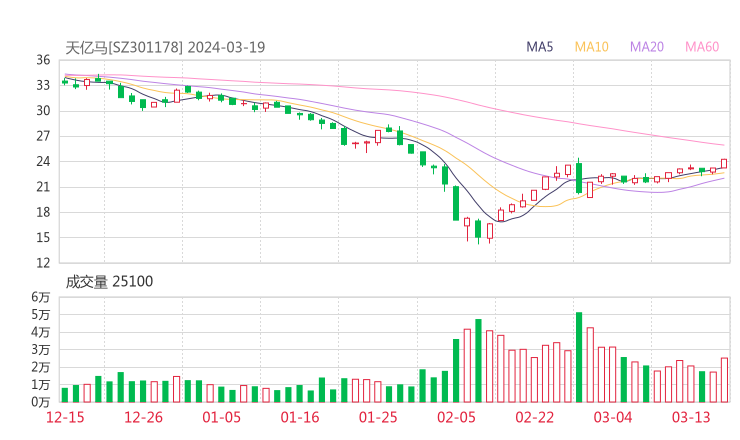Click the 12-26 date axis label
740x440 pixels.
[143, 417]
